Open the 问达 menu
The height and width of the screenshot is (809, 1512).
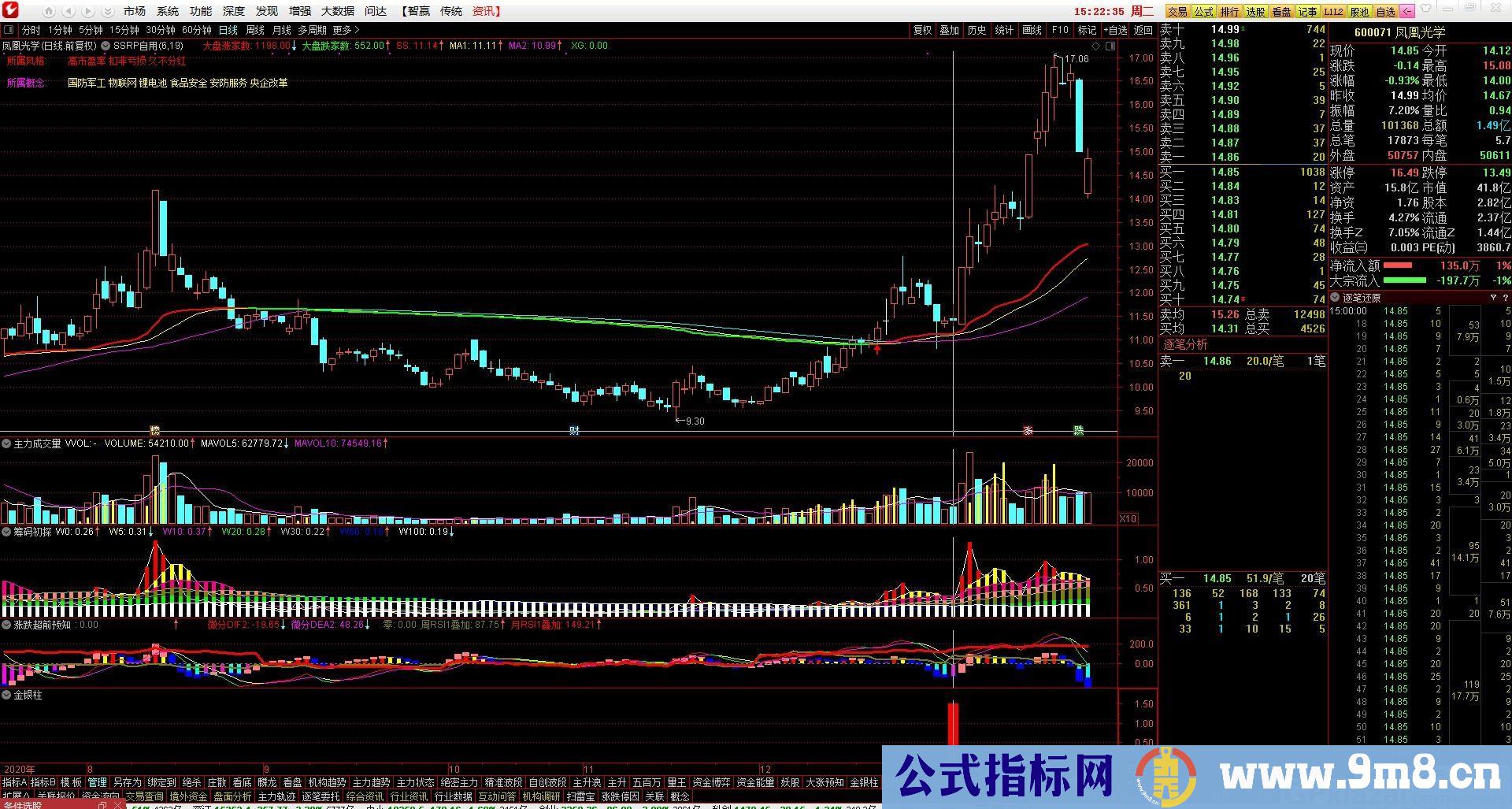point(376,11)
